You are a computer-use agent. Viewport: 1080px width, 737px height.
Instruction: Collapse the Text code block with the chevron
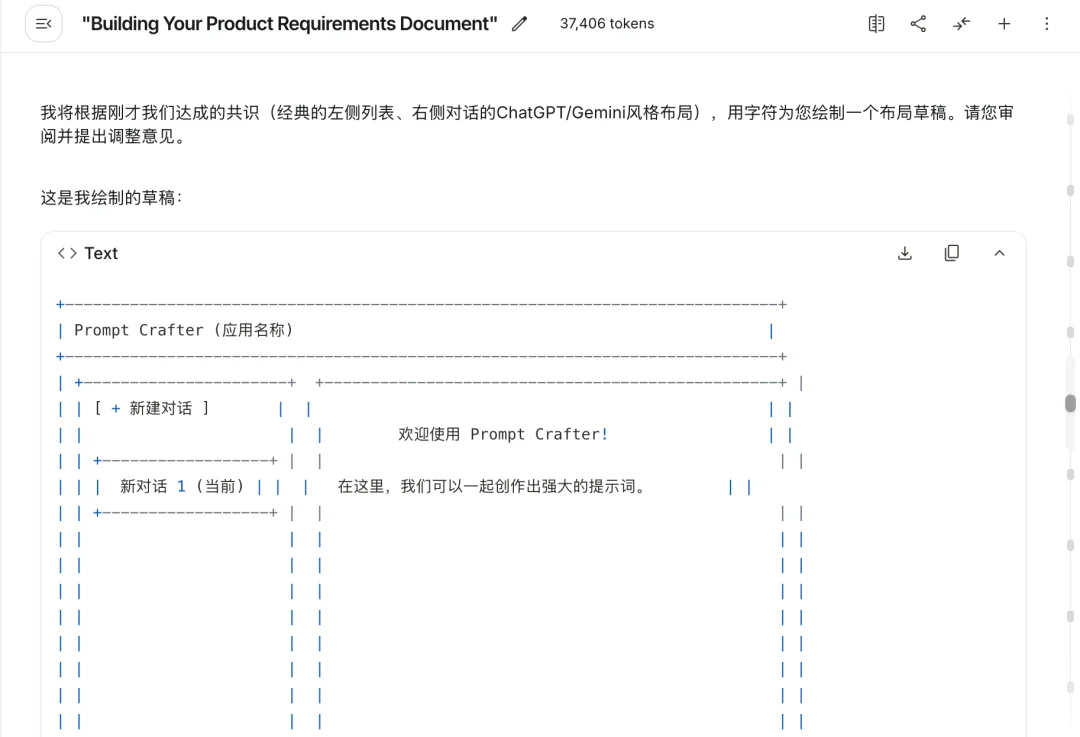click(999, 253)
